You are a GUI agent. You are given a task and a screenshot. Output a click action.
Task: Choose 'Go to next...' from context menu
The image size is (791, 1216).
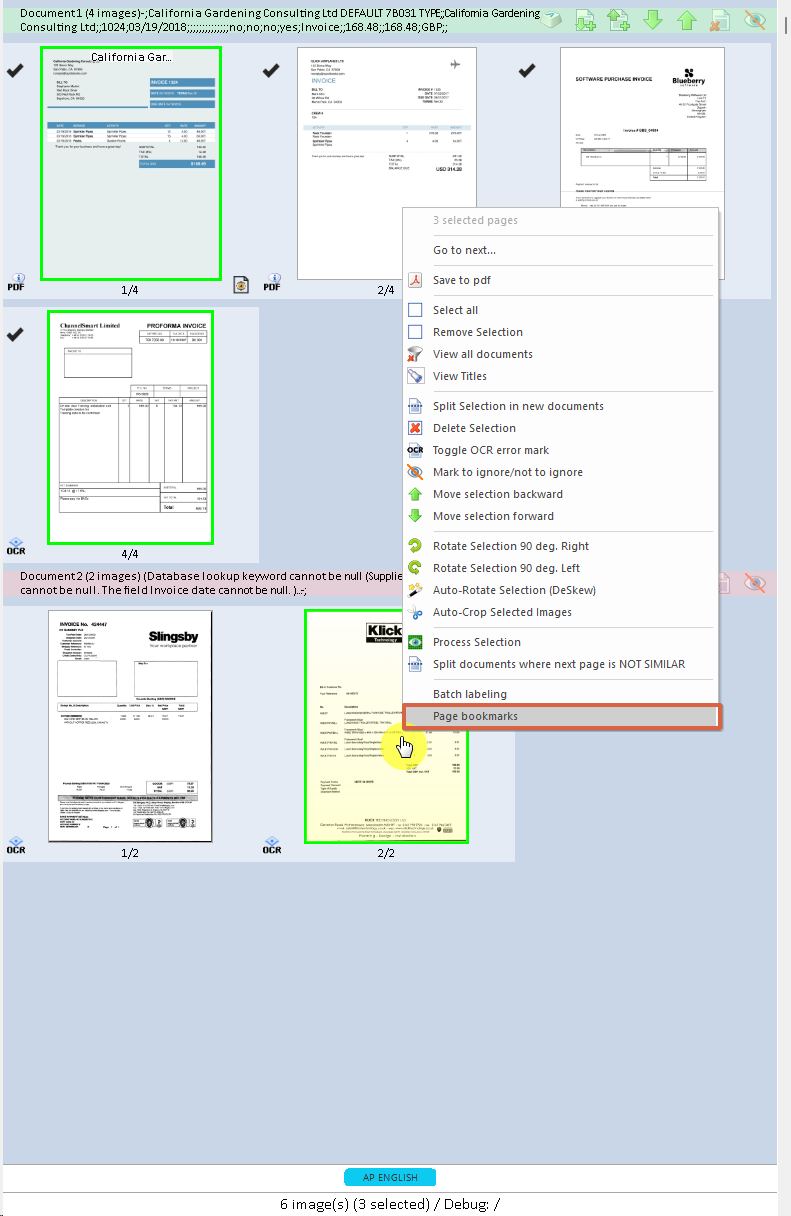coord(464,250)
